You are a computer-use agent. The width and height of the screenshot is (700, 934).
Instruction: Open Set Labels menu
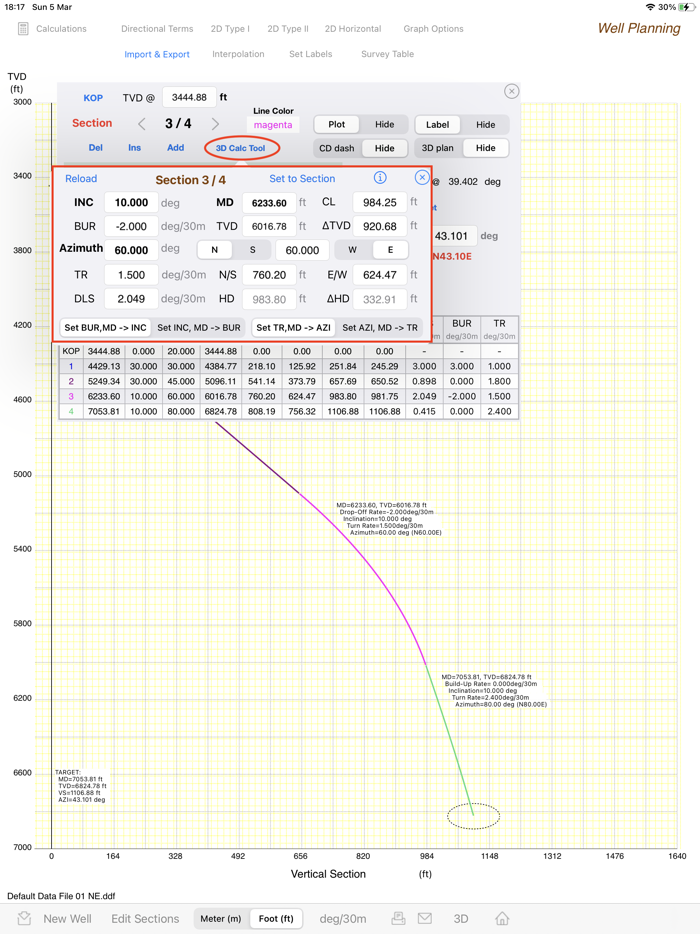(x=310, y=54)
